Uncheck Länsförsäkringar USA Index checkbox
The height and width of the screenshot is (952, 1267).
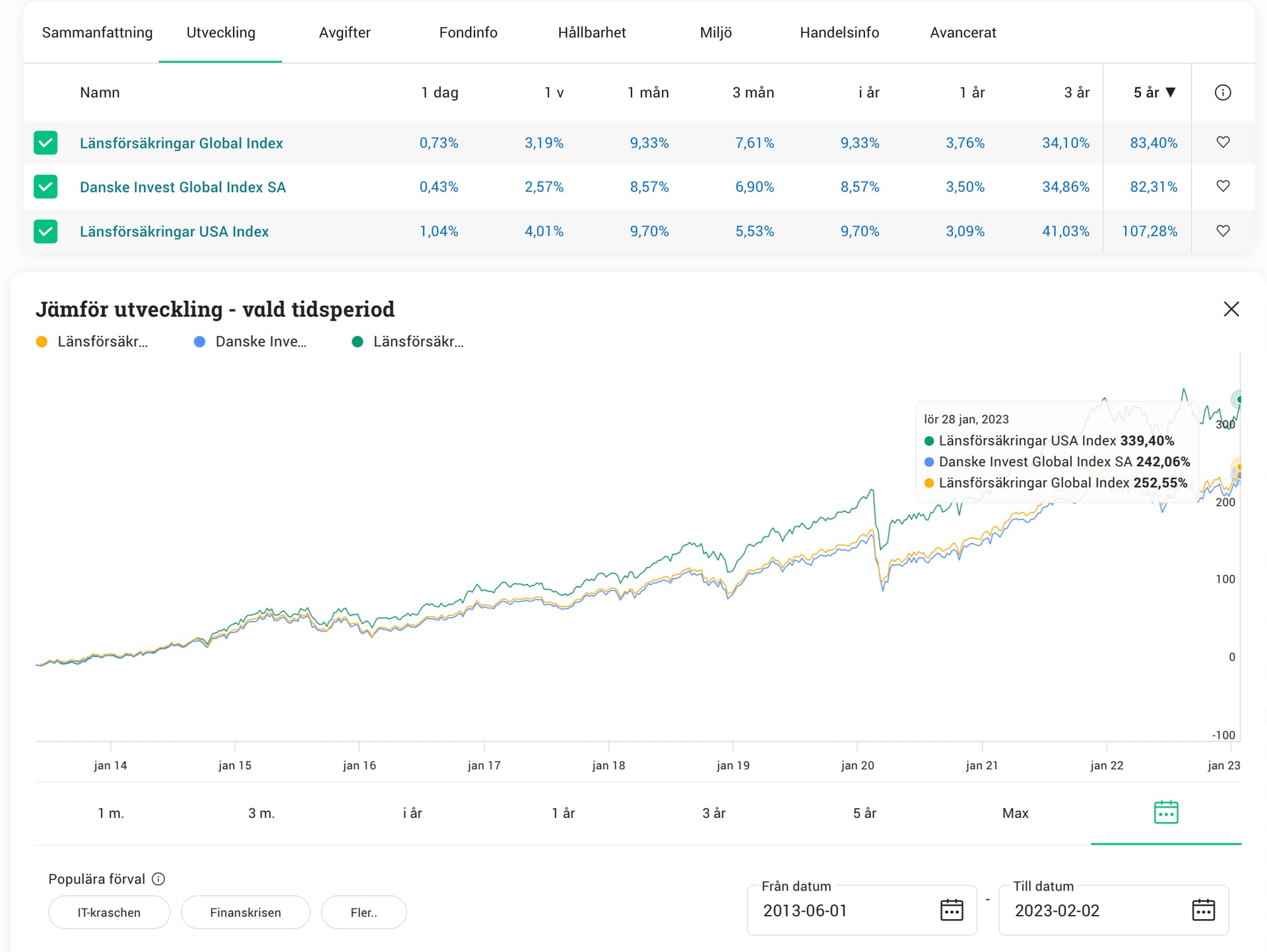pos(46,231)
